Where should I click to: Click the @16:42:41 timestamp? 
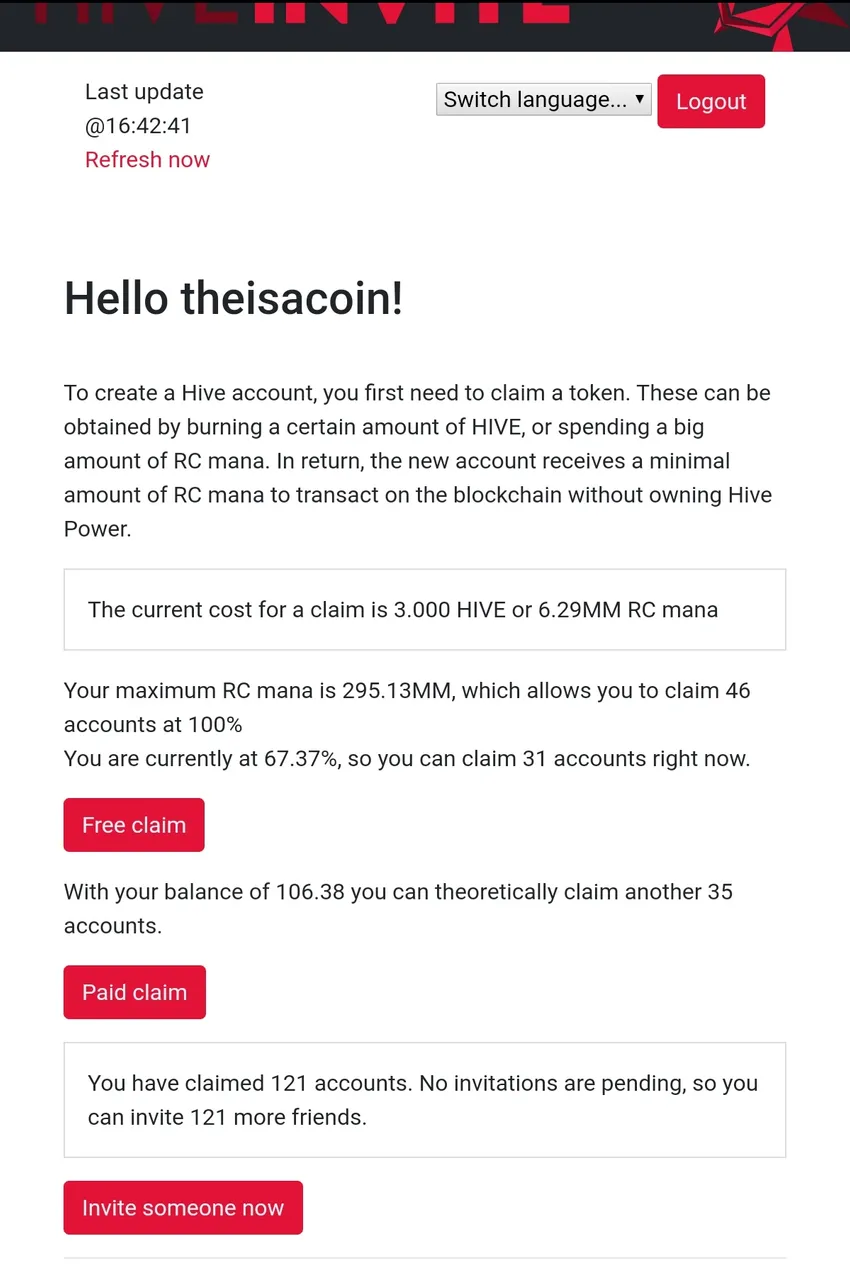tap(138, 126)
